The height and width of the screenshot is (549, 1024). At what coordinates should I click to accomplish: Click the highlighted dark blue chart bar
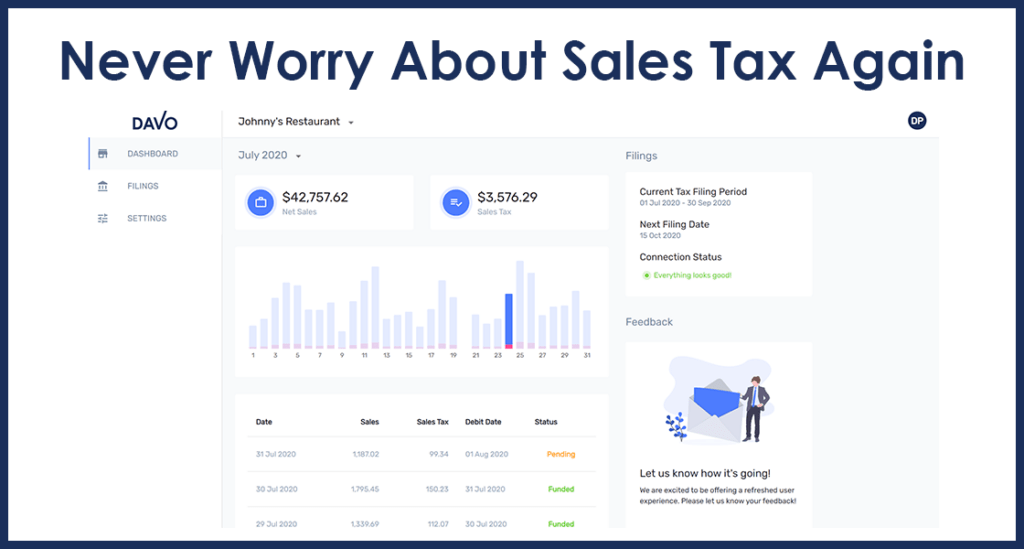509,319
